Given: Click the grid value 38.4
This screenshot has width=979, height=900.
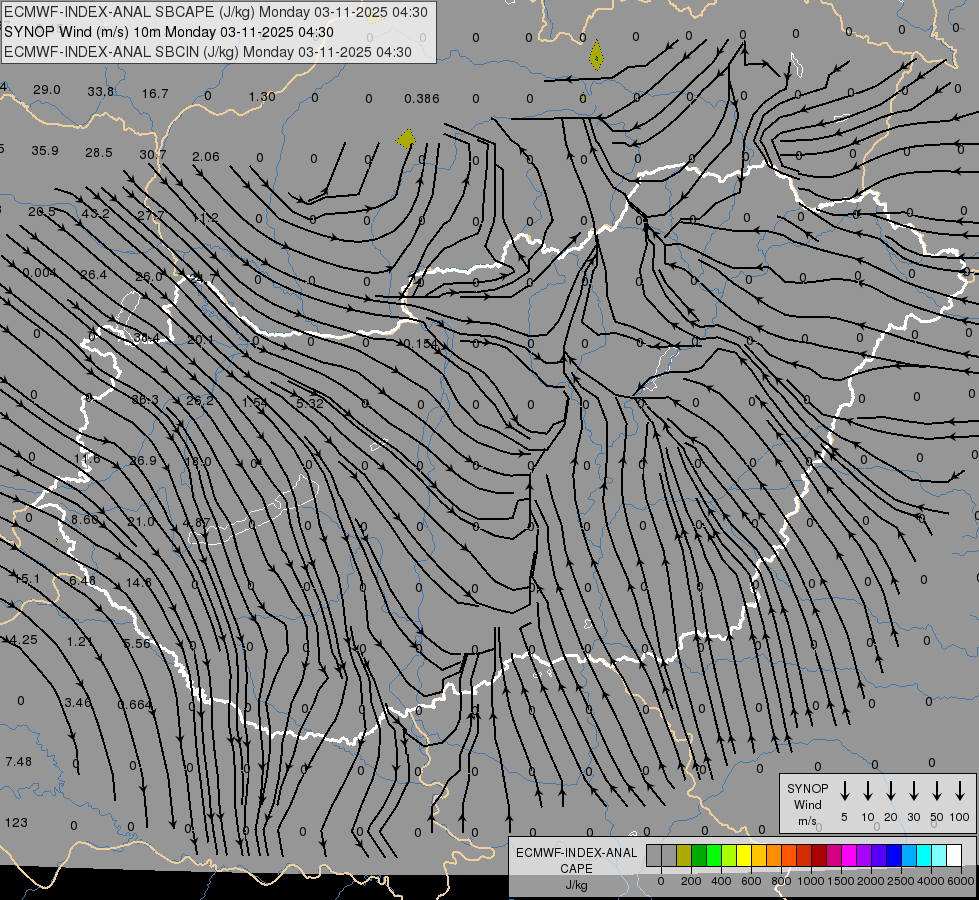Looking at the screenshot, I should click(x=146, y=339).
